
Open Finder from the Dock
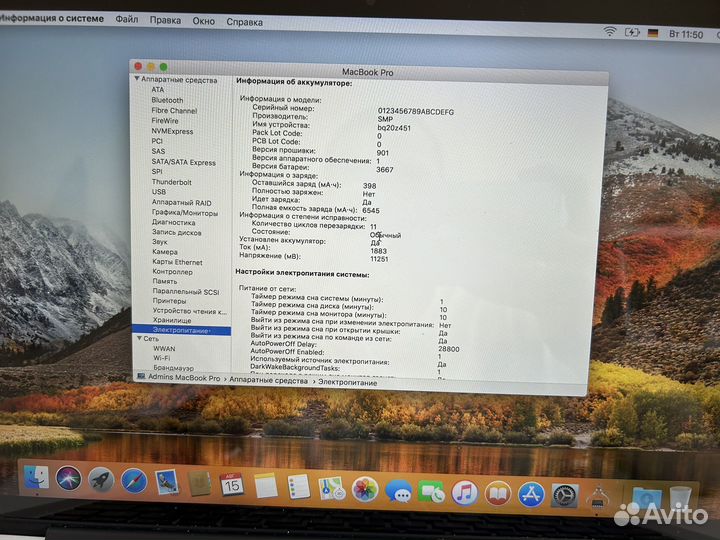pos(36,478)
